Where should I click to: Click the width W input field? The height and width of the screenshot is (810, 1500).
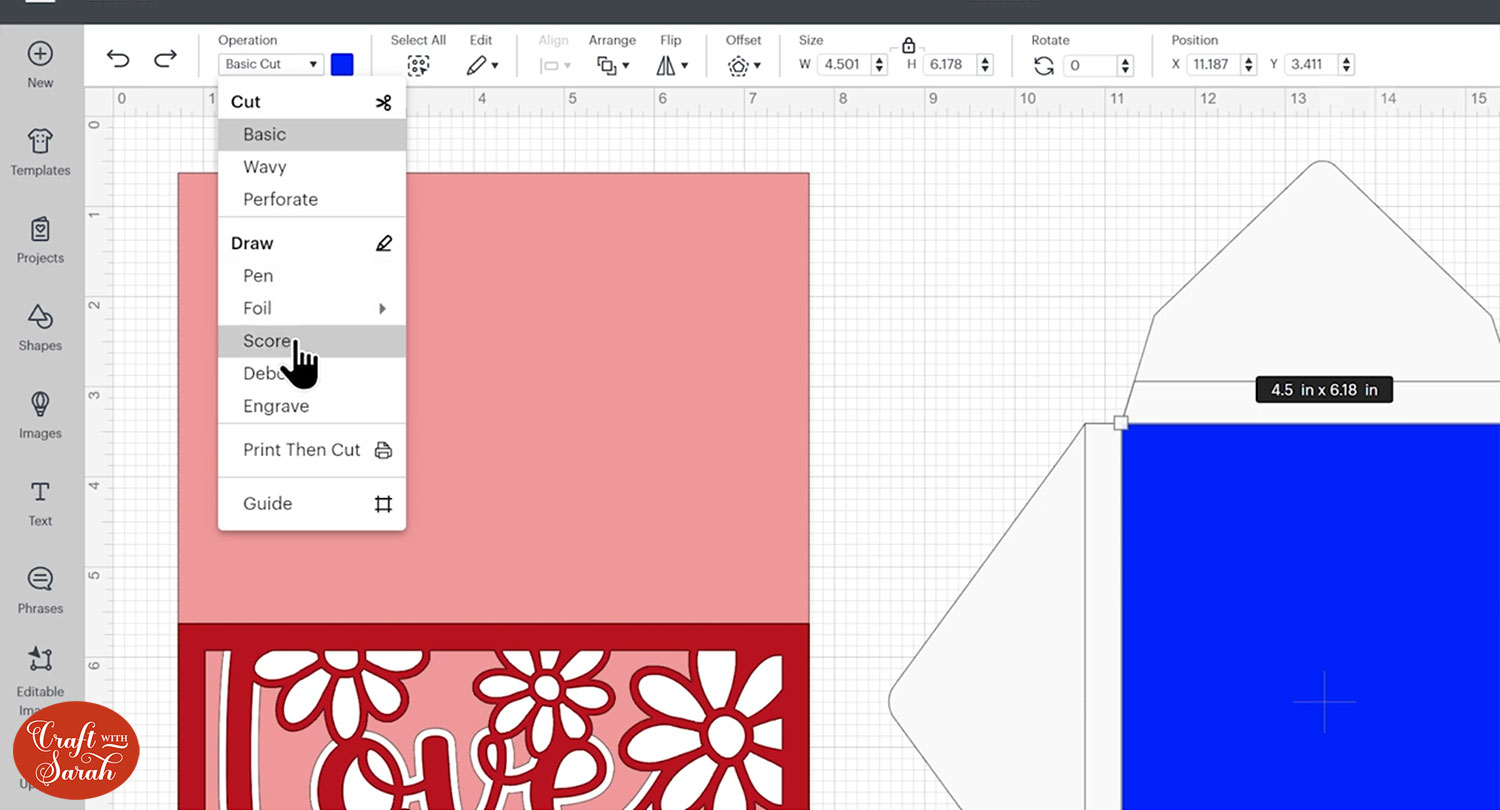tap(844, 64)
